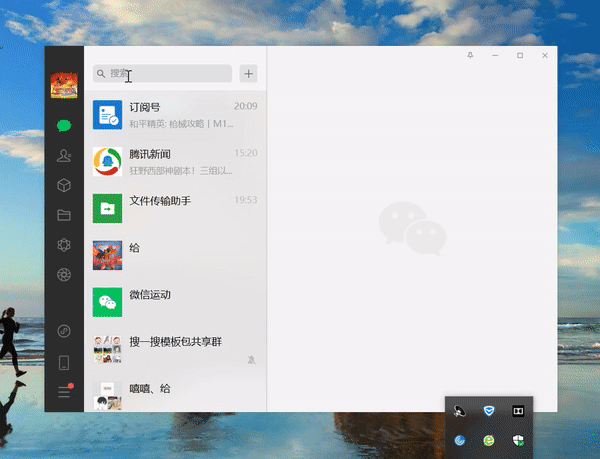This screenshot has width=600, height=459.
Task: Click the plus button to start group chat
Action: (x=248, y=73)
